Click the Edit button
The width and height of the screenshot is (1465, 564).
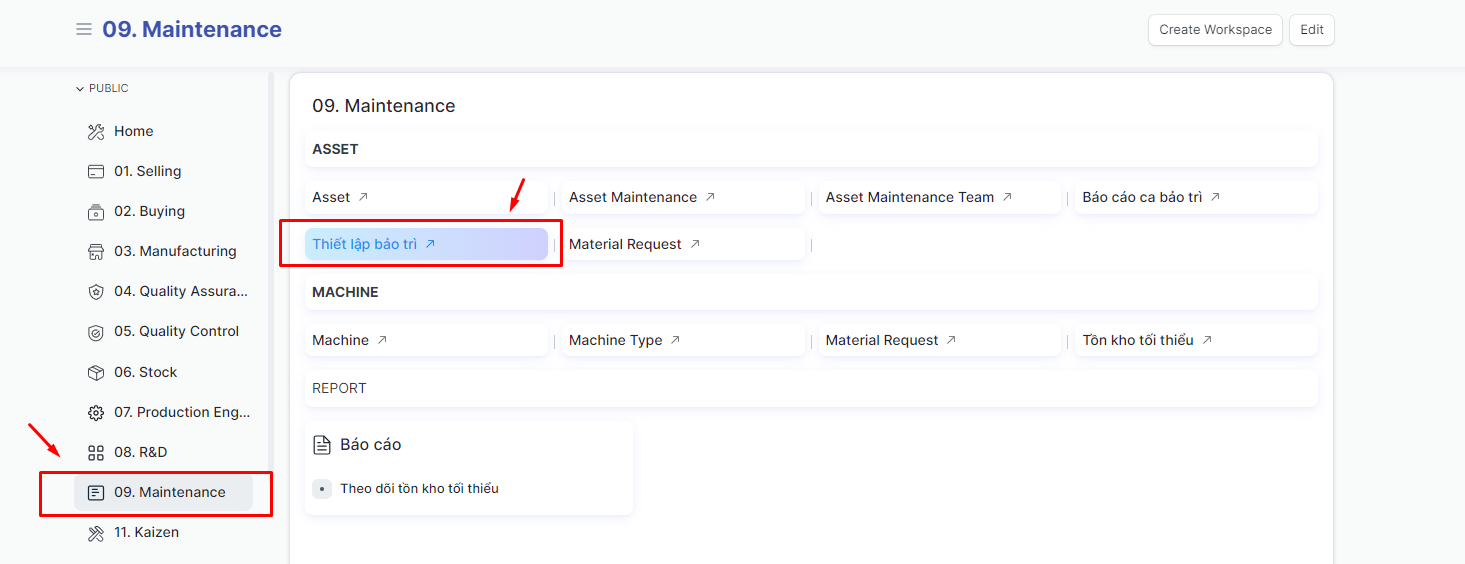(x=1311, y=30)
